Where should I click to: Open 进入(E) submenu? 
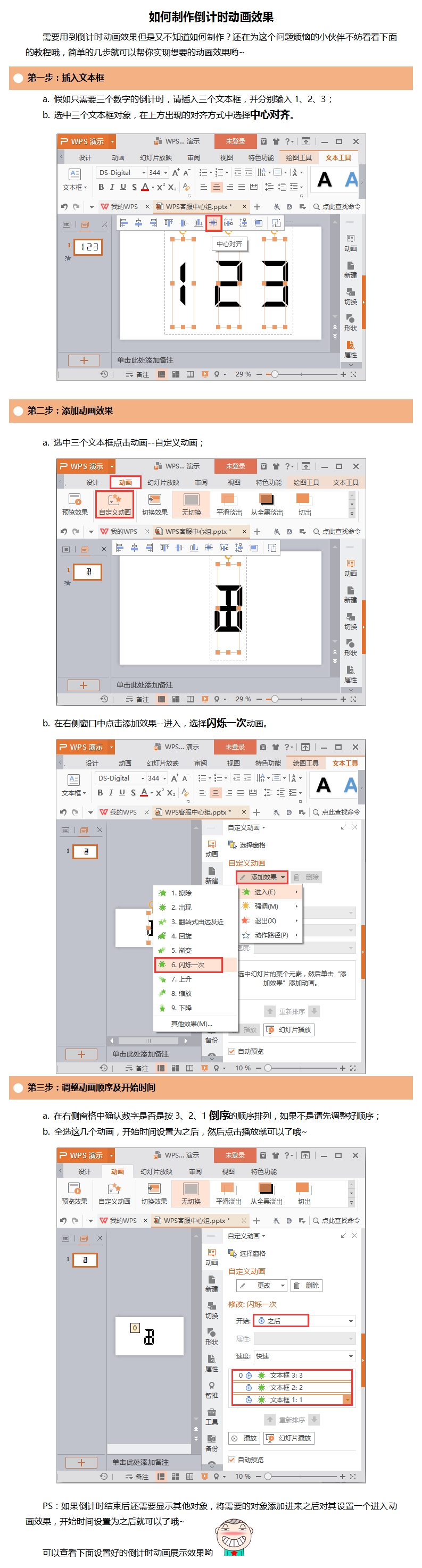tap(270, 892)
